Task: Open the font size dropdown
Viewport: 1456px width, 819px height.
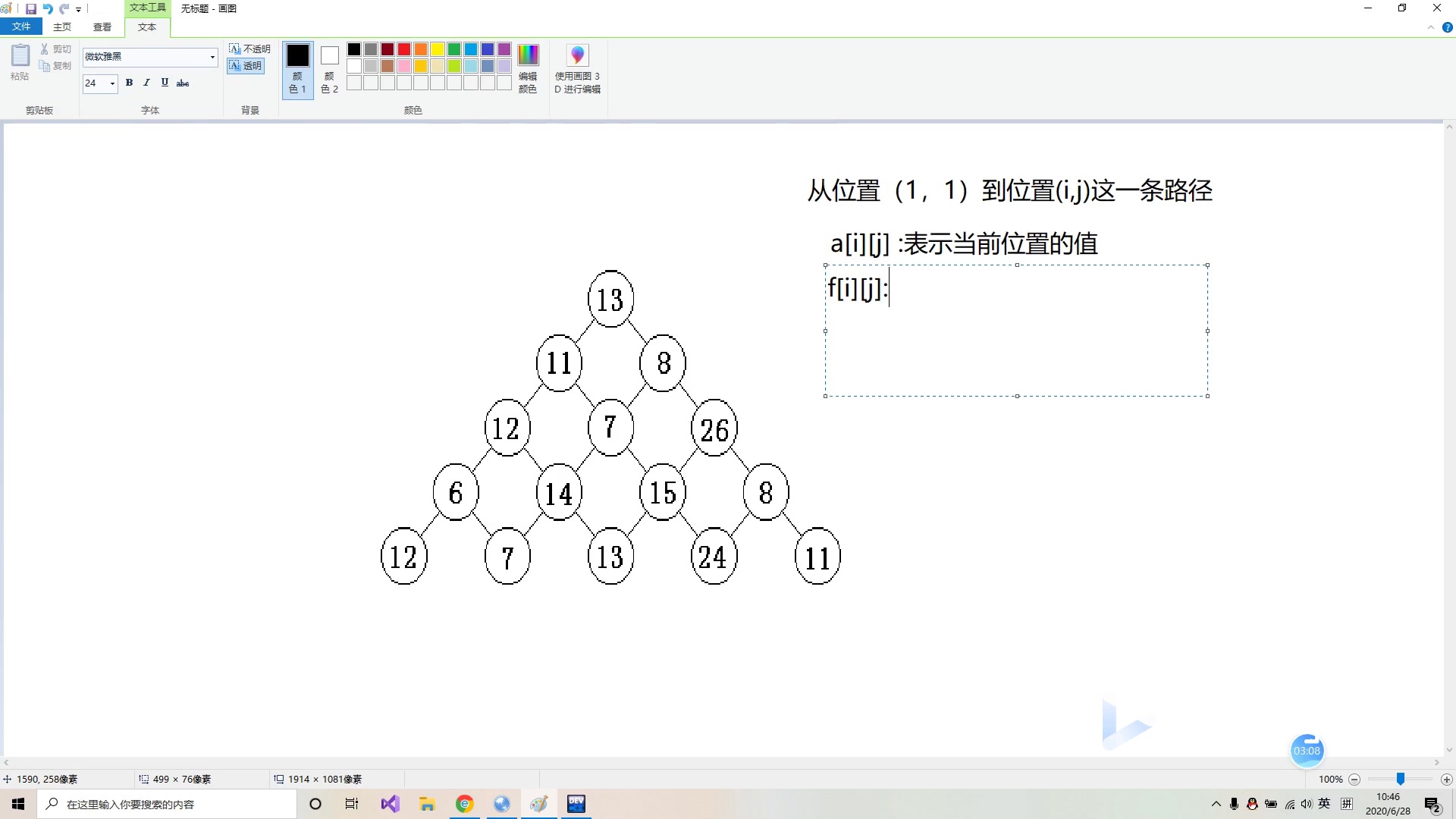Action: [111, 83]
